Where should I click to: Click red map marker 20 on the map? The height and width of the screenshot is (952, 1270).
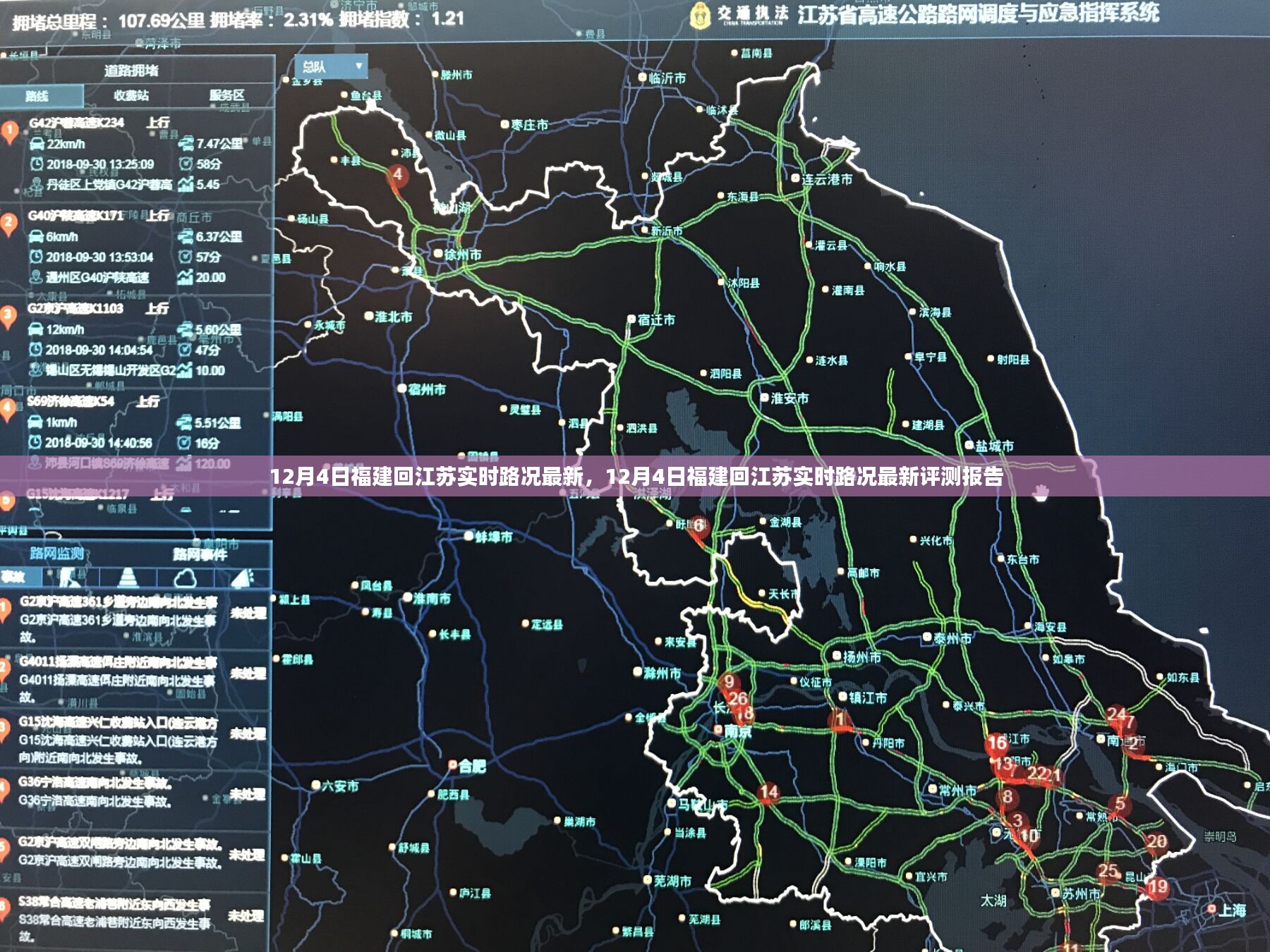click(x=1156, y=842)
